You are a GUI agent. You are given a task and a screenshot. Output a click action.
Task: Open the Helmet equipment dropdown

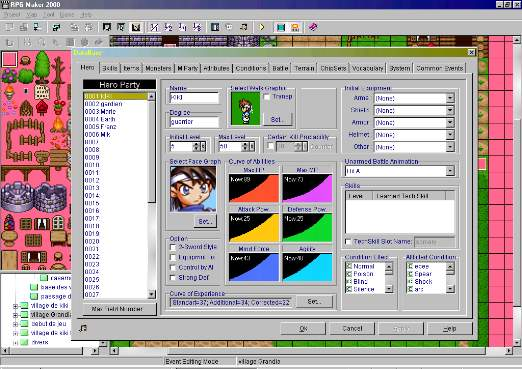coord(450,135)
